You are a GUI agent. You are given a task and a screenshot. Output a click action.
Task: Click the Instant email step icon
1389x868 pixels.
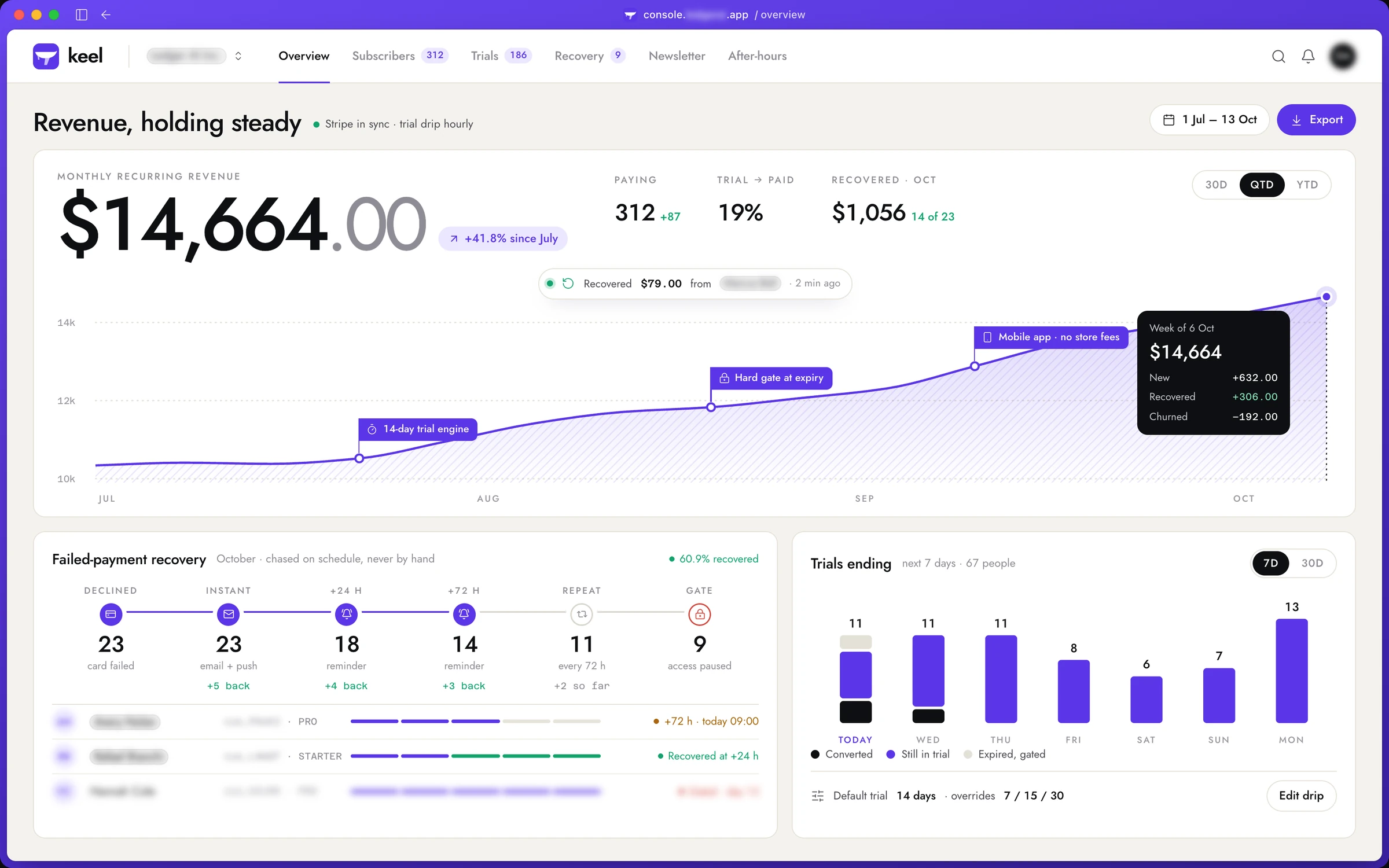[x=229, y=614]
